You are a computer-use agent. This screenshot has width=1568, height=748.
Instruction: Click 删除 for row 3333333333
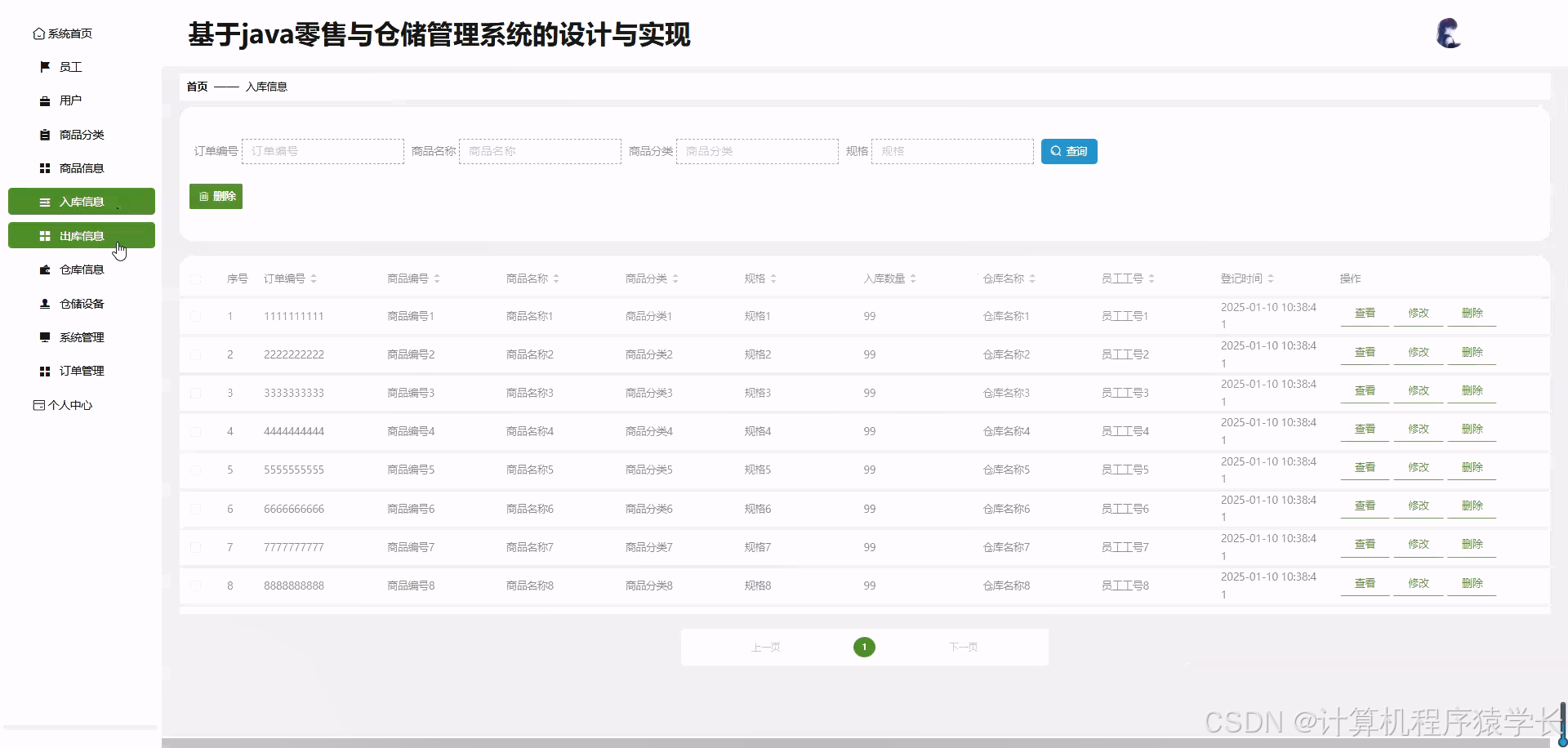1472,391
